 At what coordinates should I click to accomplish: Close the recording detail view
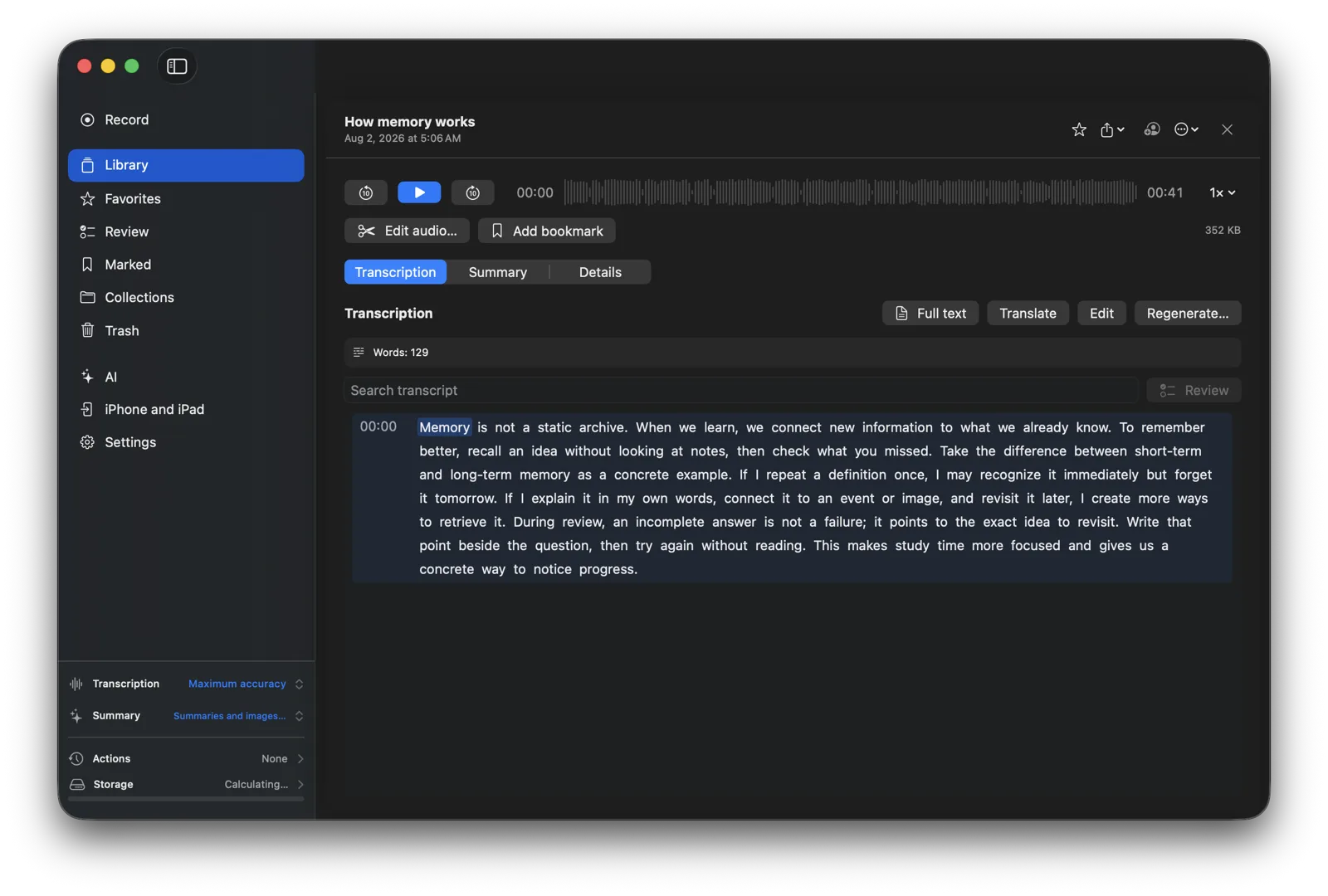(x=1227, y=129)
